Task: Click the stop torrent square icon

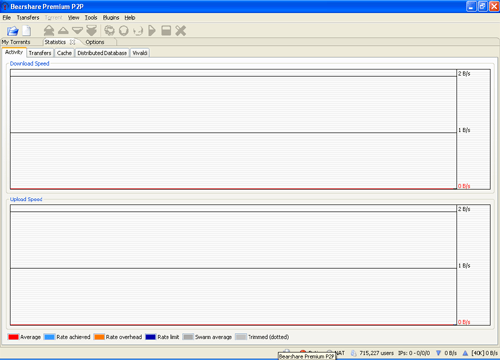Action: click(x=166, y=31)
